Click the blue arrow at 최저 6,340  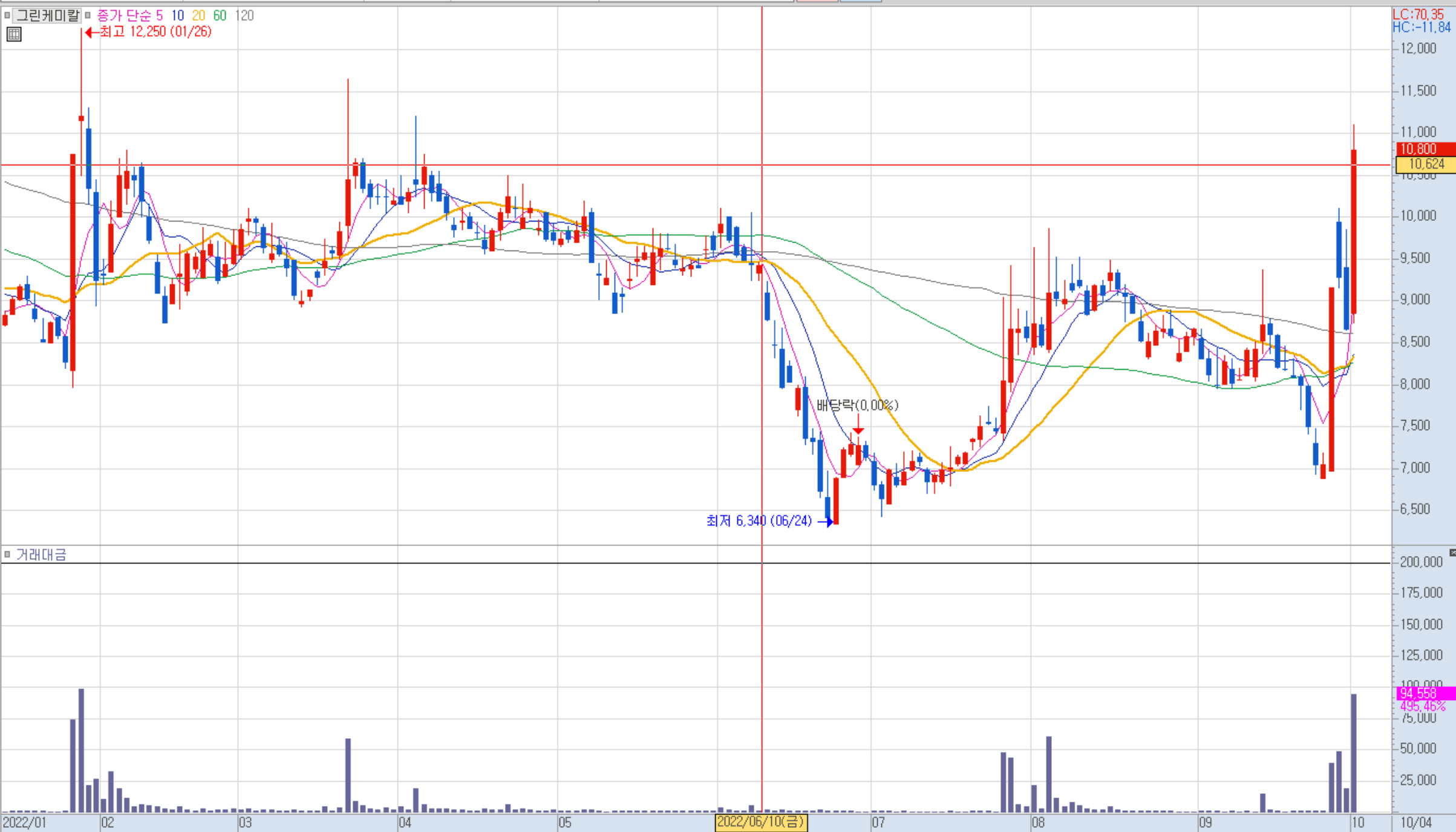click(826, 522)
